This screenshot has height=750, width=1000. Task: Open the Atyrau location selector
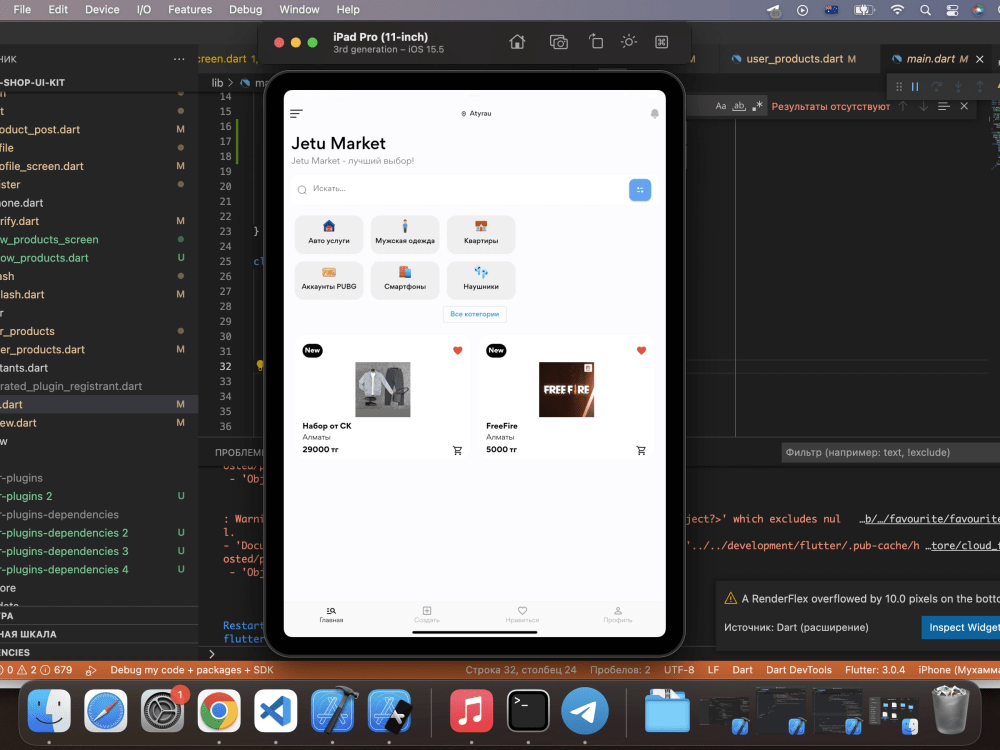[475, 114]
